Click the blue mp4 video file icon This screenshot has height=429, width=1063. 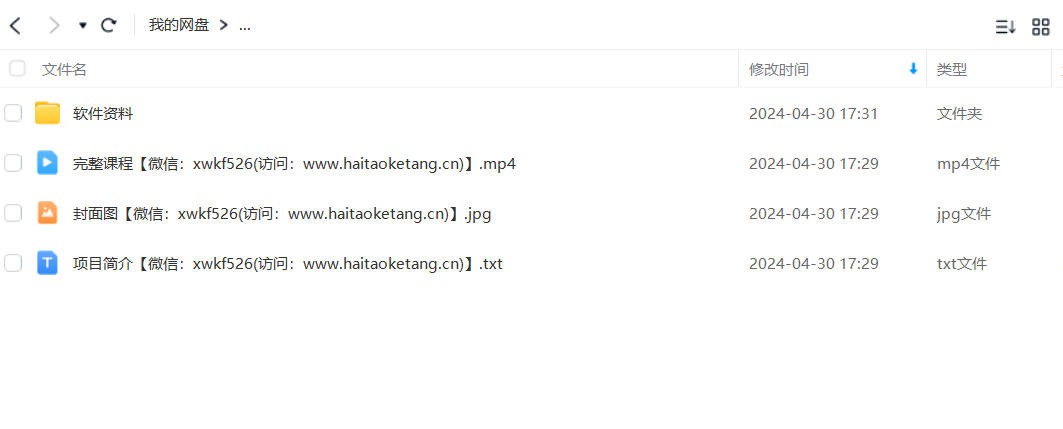coord(47,163)
